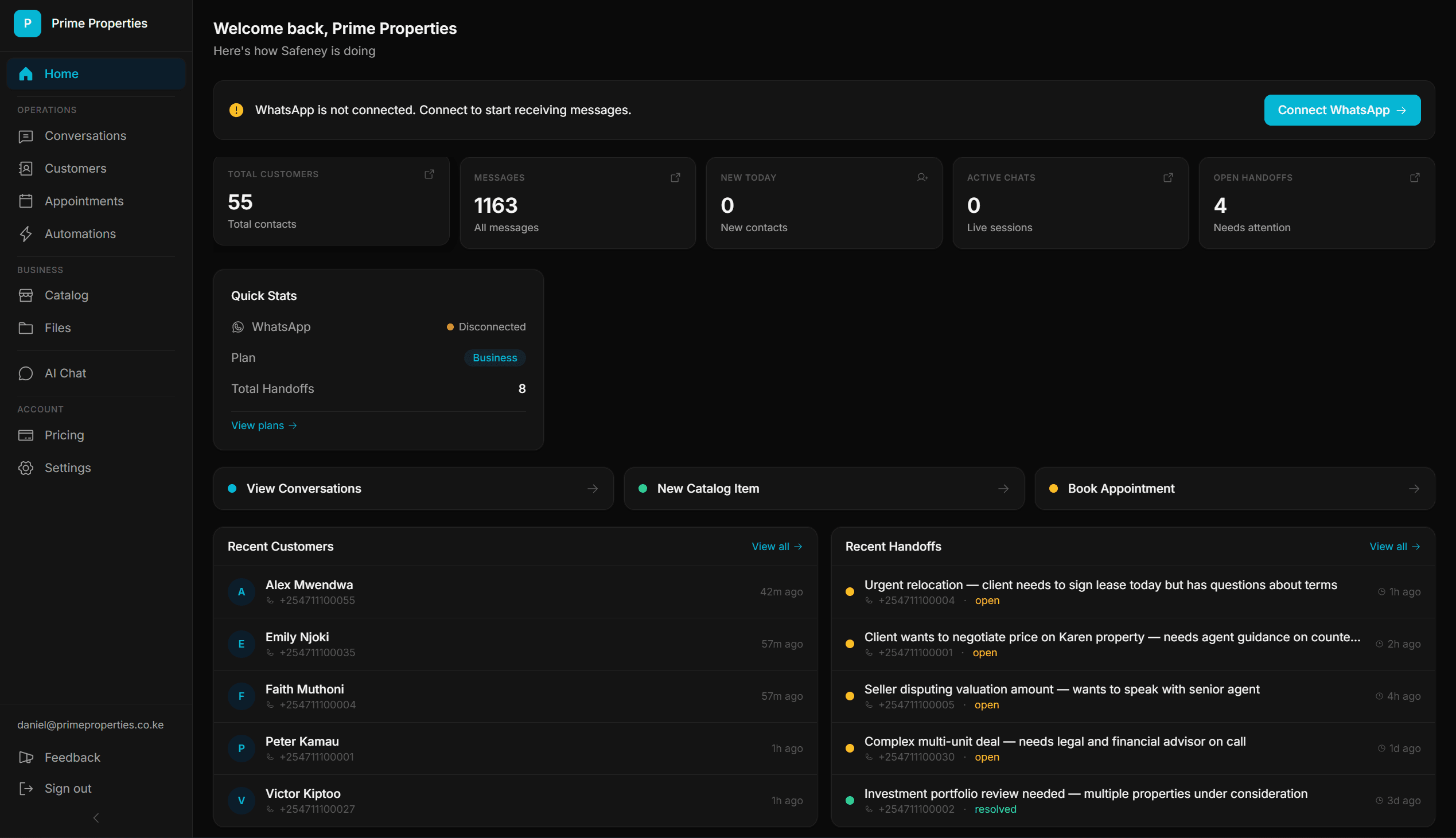Viewport: 1456px width, 838px height.
Task: Click the add-contact icon on New Today card
Action: coord(922,177)
